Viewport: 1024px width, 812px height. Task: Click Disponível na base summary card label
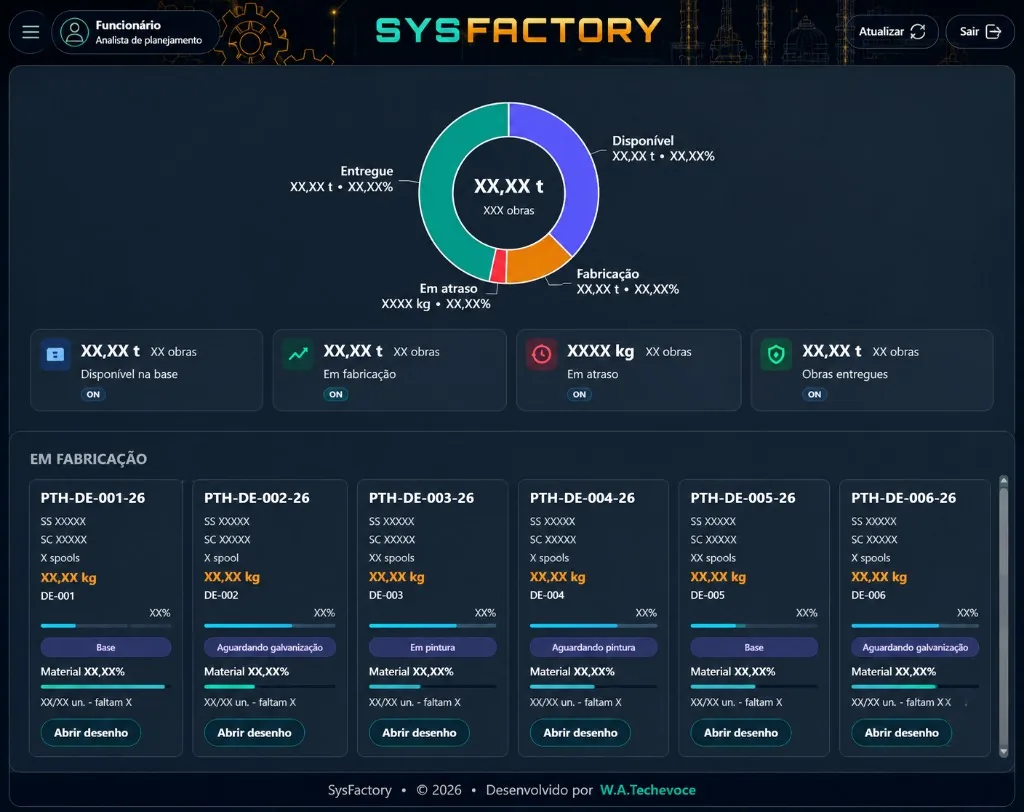click(x=129, y=374)
